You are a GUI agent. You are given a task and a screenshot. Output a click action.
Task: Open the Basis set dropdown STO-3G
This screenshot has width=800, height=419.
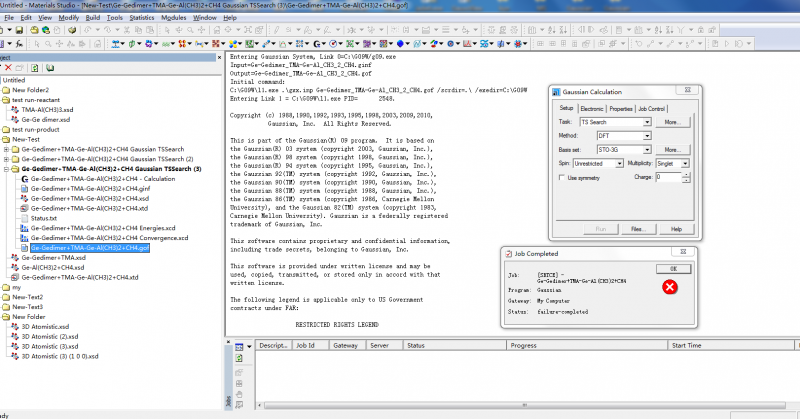tap(647, 150)
